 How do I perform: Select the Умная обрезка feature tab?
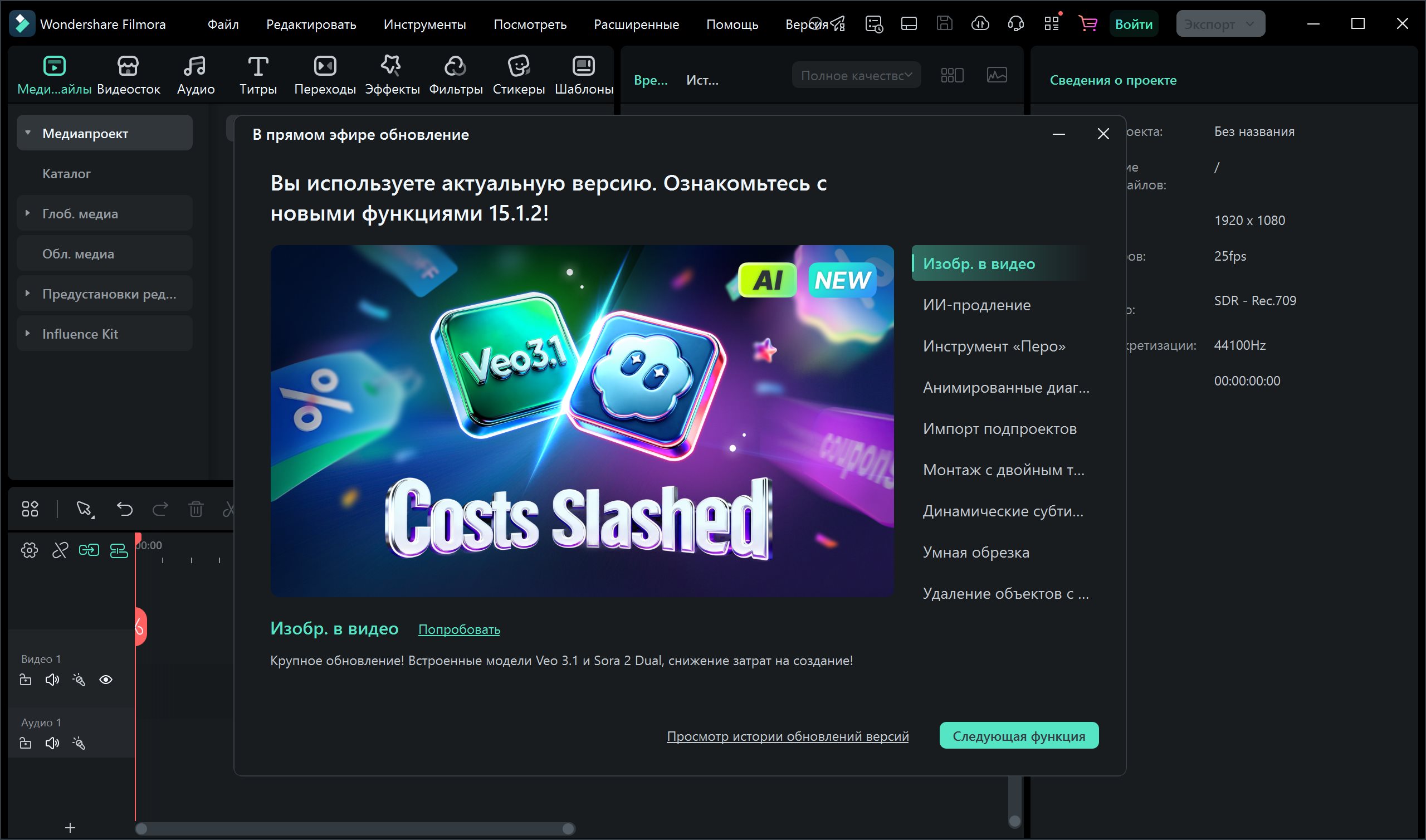[975, 552]
